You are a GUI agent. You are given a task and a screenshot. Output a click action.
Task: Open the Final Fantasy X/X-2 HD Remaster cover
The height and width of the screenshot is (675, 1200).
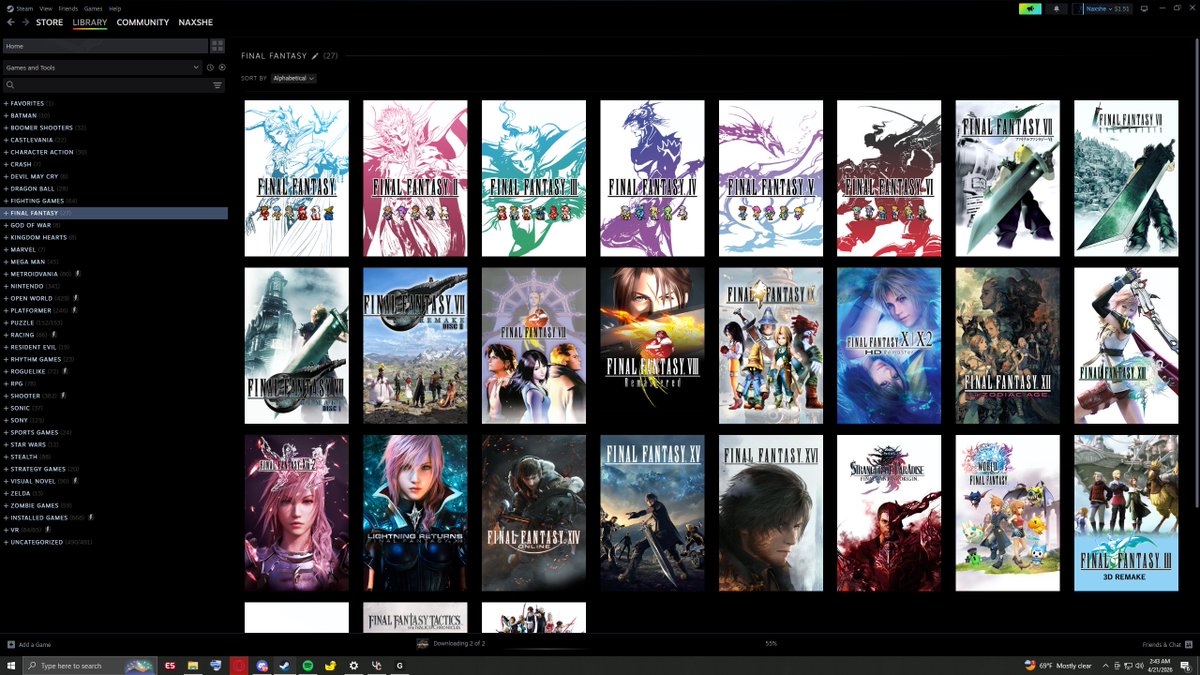point(889,346)
